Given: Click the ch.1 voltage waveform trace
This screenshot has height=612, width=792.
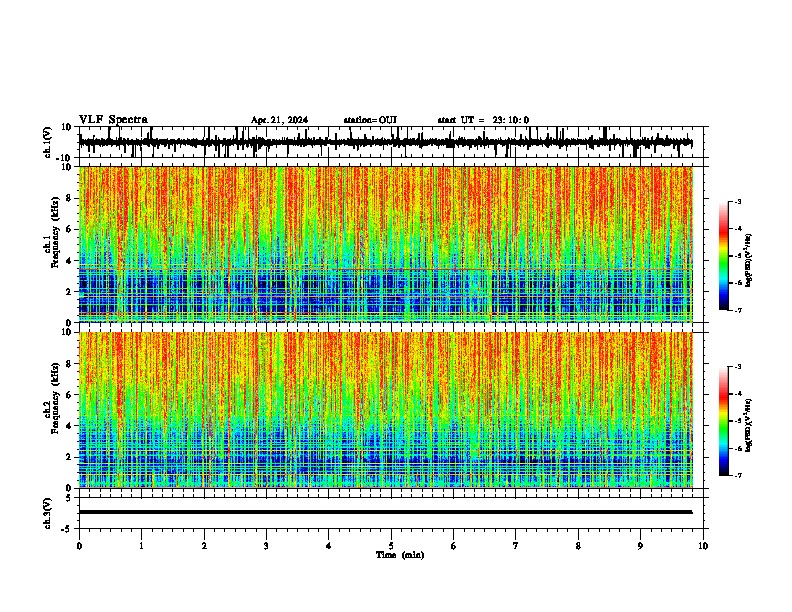Looking at the screenshot, I should (x=385, y=143).
